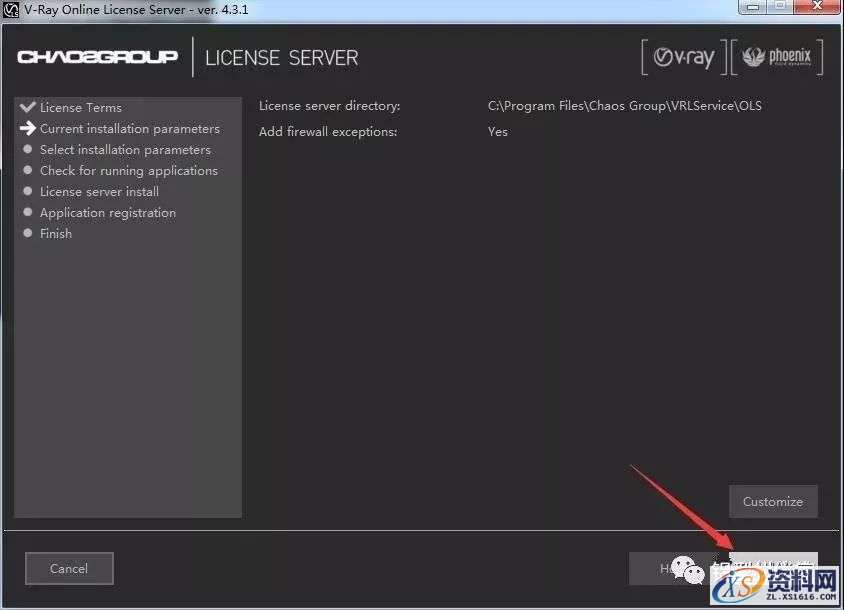
Task: Click the arrow marker beside Current installation parameters
Action: [x=27, y=128]
